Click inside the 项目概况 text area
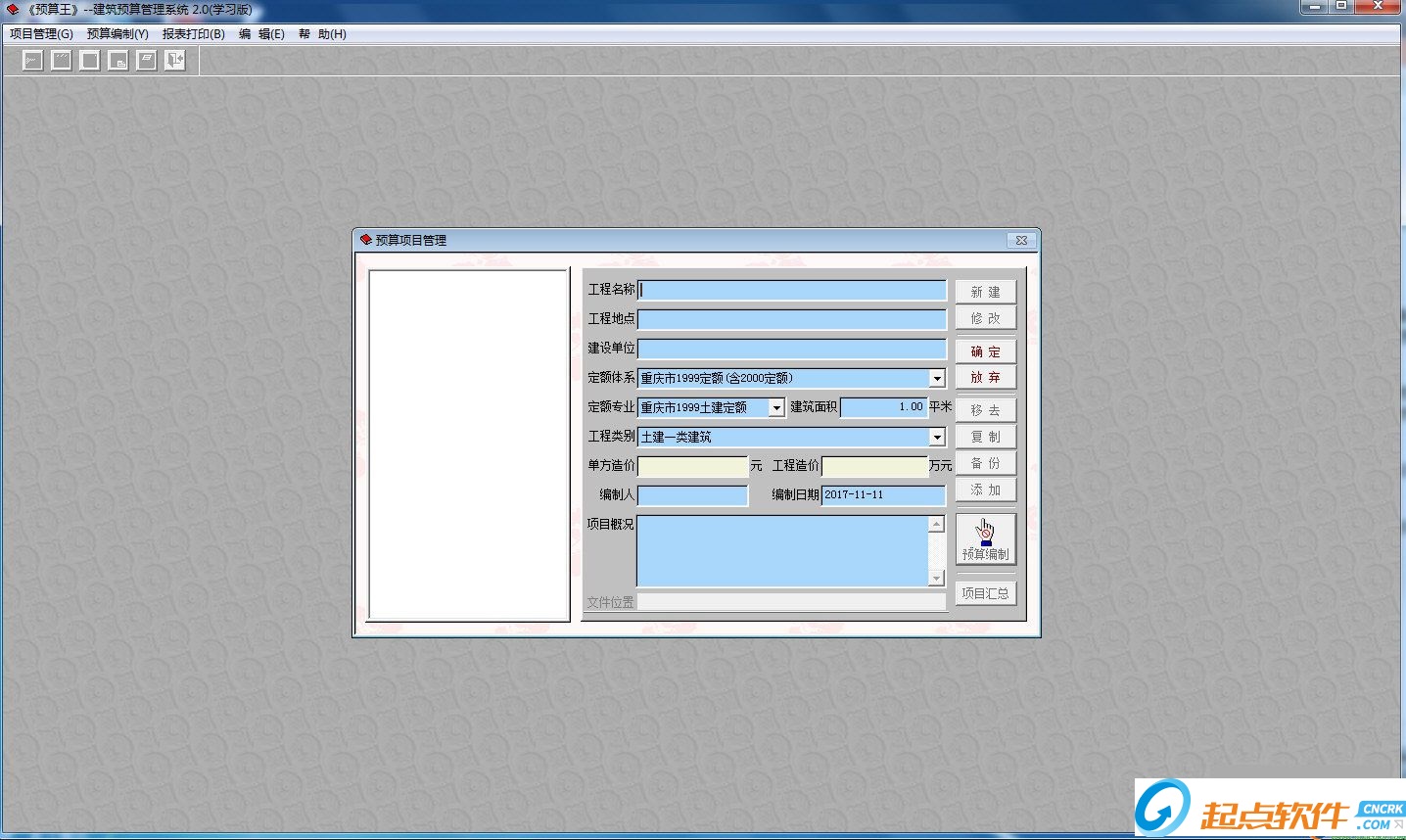 click(x=782, y=551)
